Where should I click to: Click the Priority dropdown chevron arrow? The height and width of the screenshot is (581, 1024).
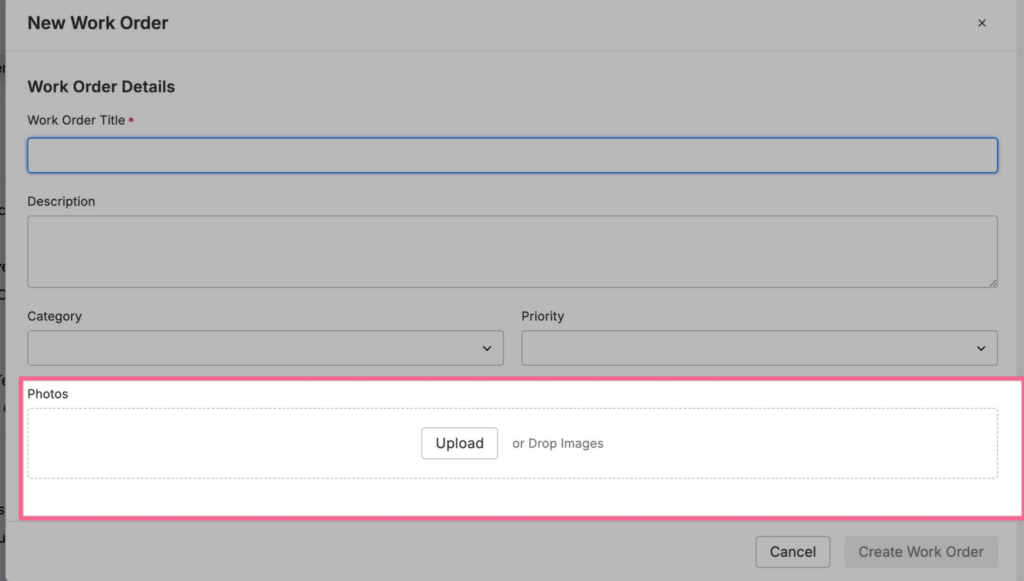click(x=981, y=348)
